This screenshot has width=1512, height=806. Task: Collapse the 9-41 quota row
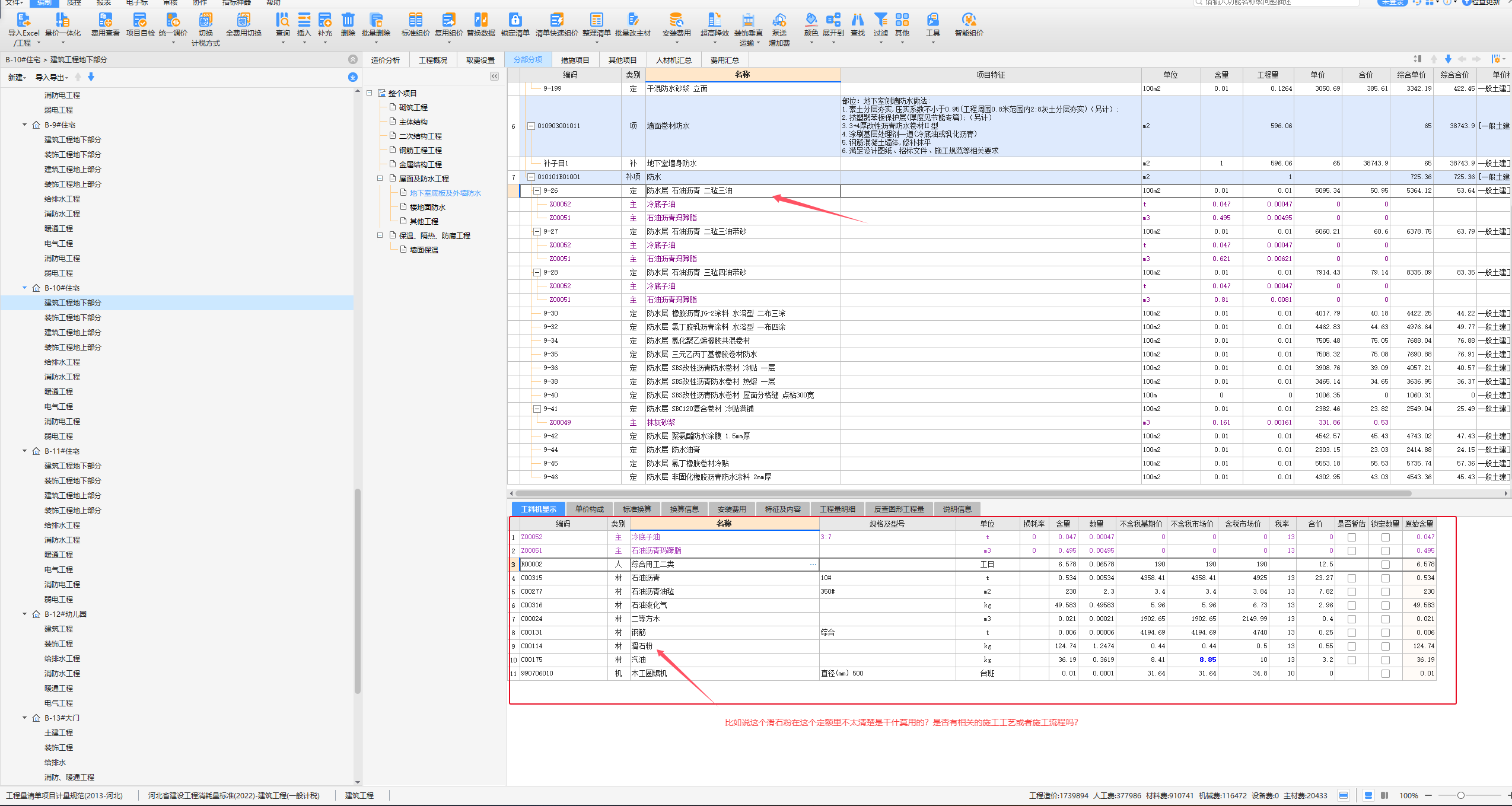point(537,409)
